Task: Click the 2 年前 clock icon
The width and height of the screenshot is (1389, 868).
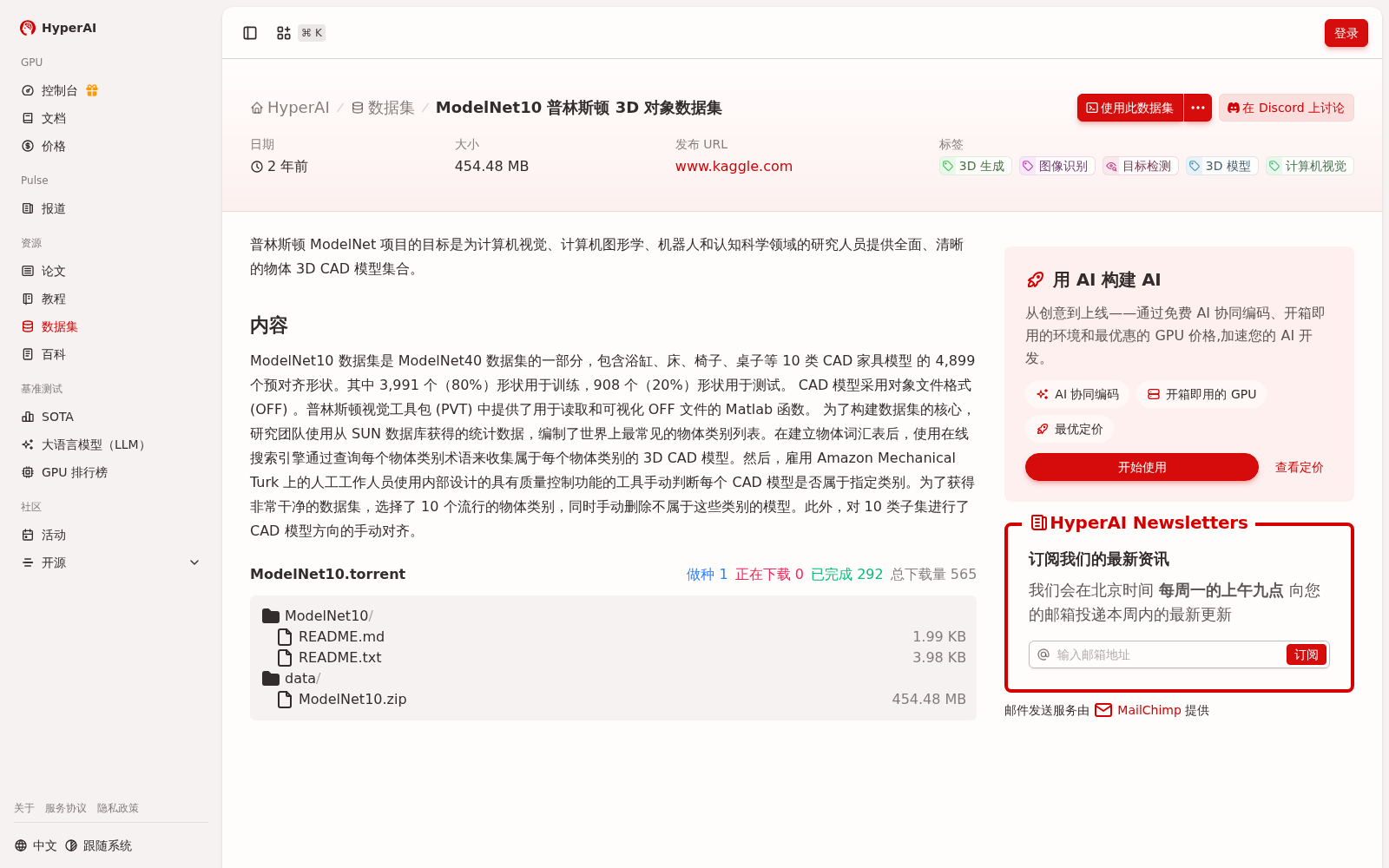Action: (x=257, y=167)
